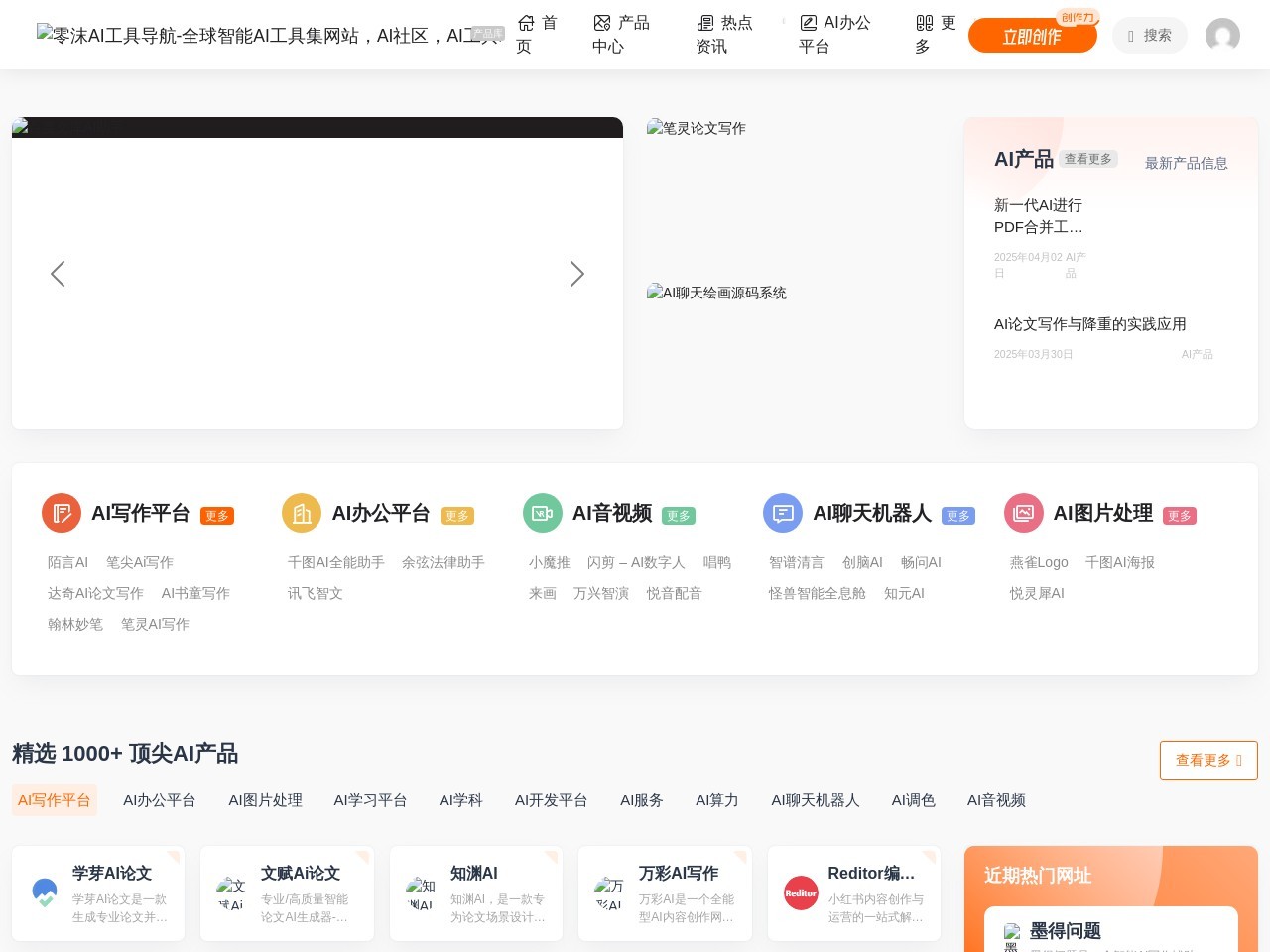Click 更多 badge beside AI写作平台

[x=217, y=516]
